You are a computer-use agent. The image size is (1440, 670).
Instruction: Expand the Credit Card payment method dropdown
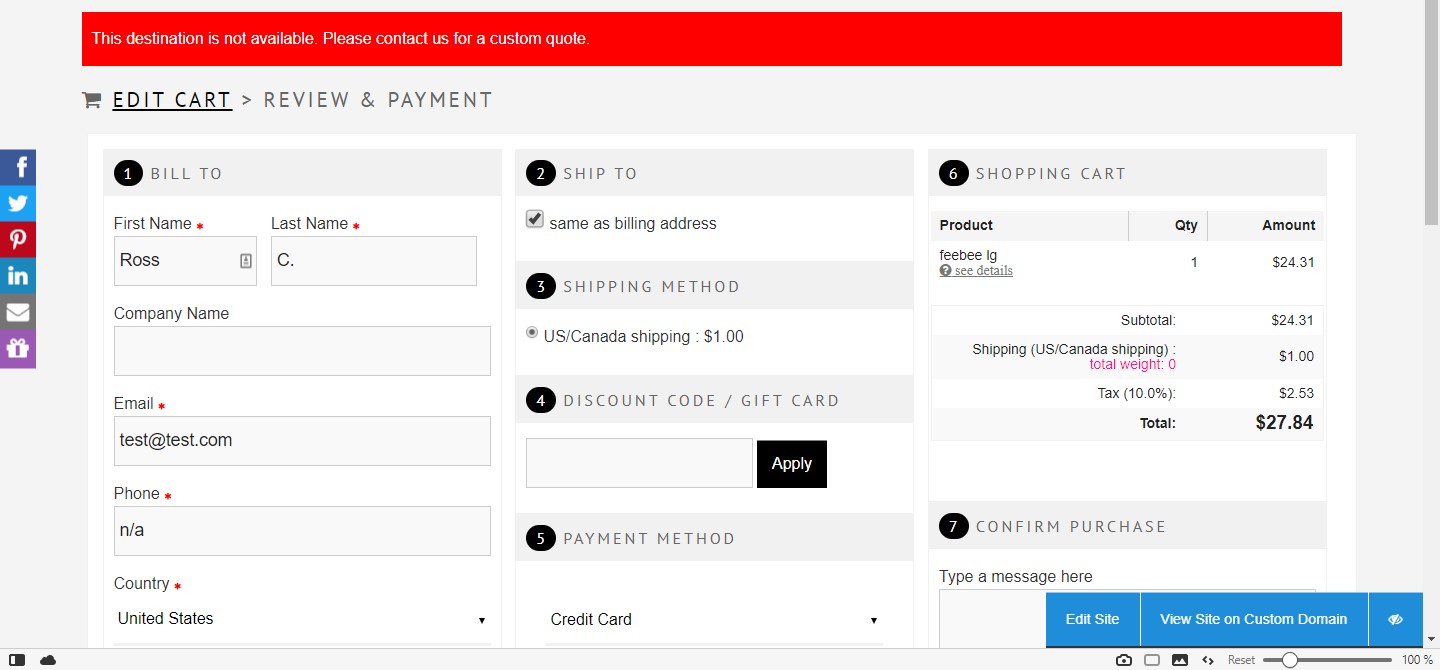tap(714, 620)
